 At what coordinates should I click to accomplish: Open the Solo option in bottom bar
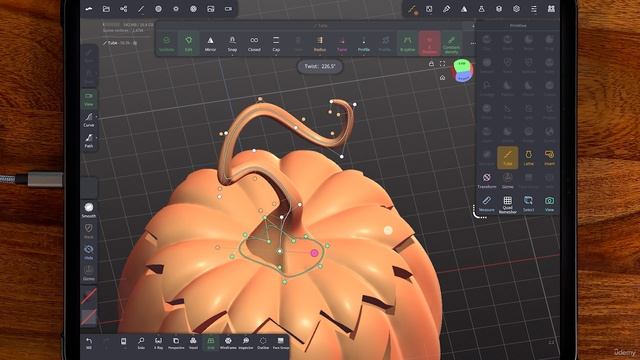coord(141,342)
